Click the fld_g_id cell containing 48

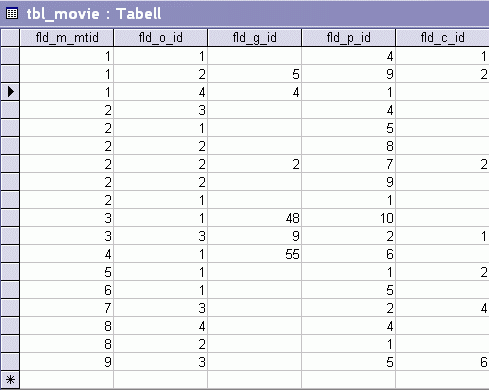[255, 218]
